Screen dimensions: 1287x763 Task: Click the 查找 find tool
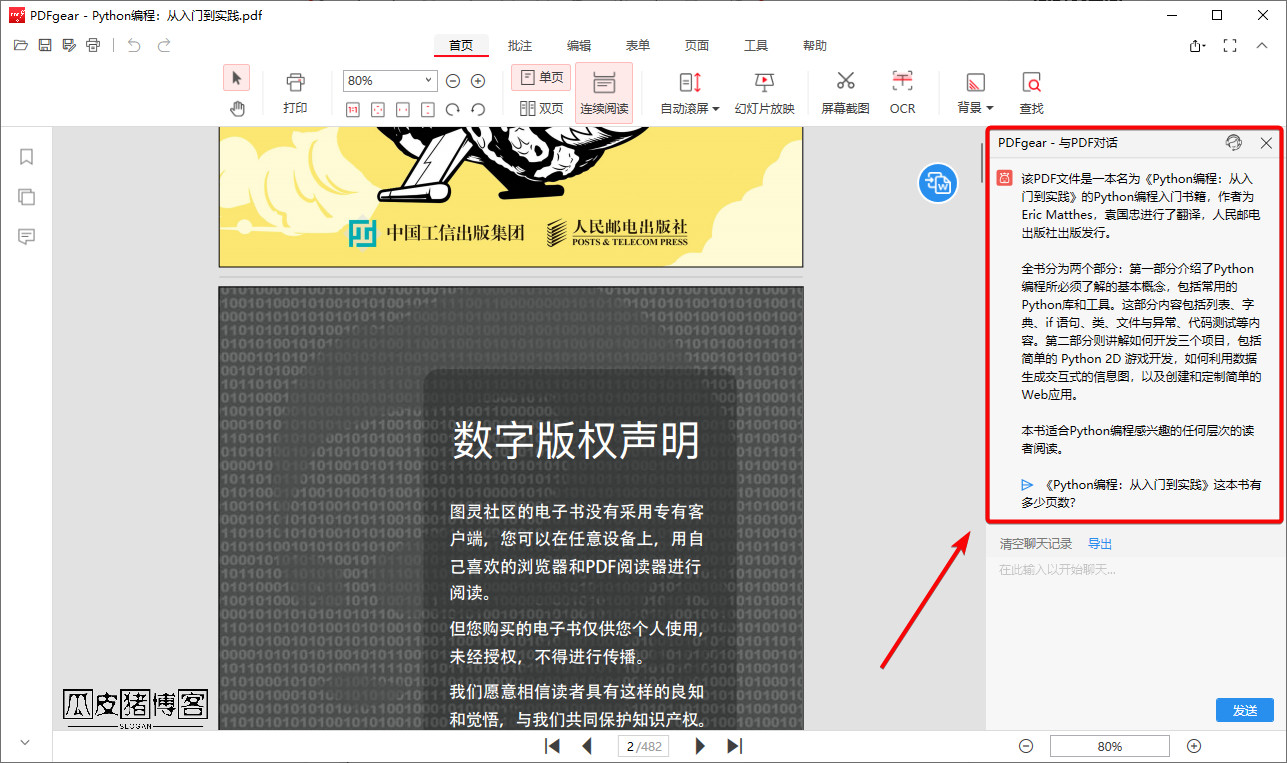pos(1031,93)
